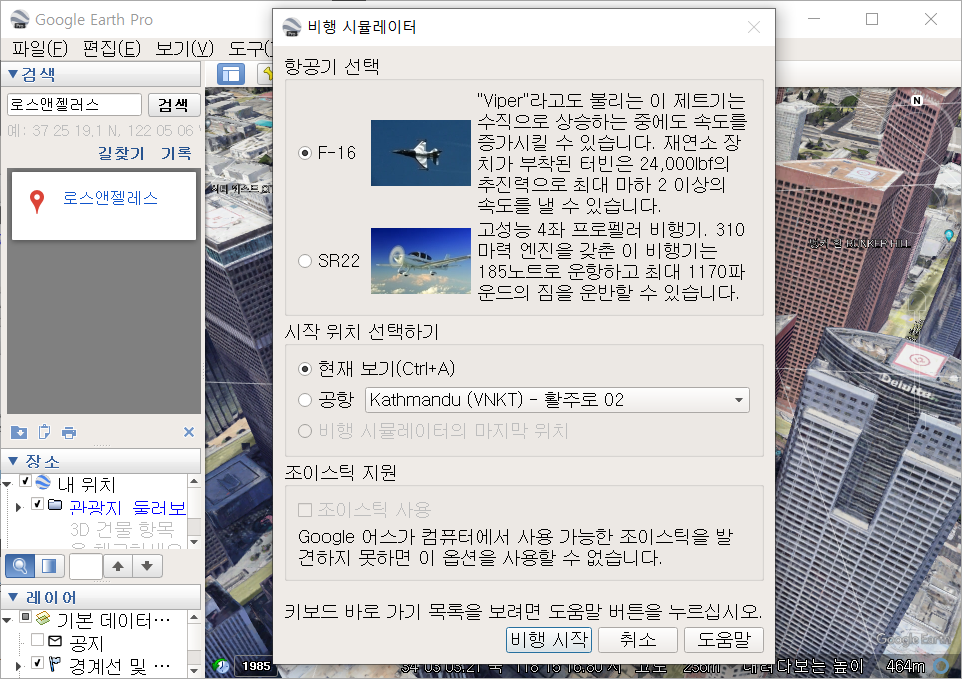Viewport: 962px width, 679px height.
Task: Move the selected place down with arrow
Action: pos(147,566)
